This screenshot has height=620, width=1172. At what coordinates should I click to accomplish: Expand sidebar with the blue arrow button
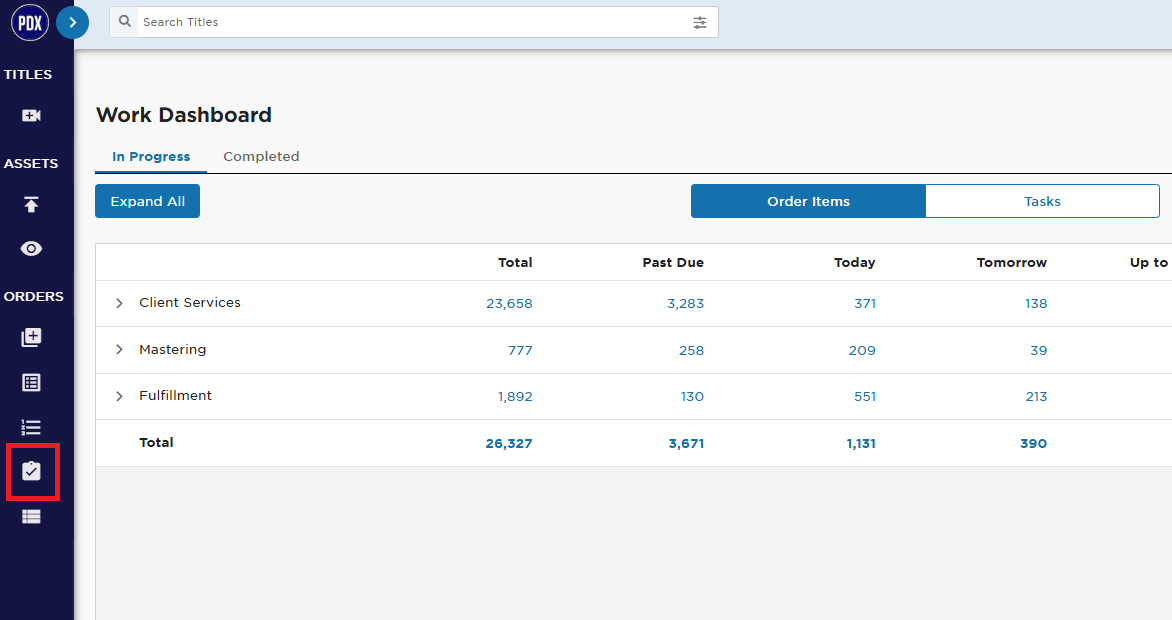[x=73, y=22]
